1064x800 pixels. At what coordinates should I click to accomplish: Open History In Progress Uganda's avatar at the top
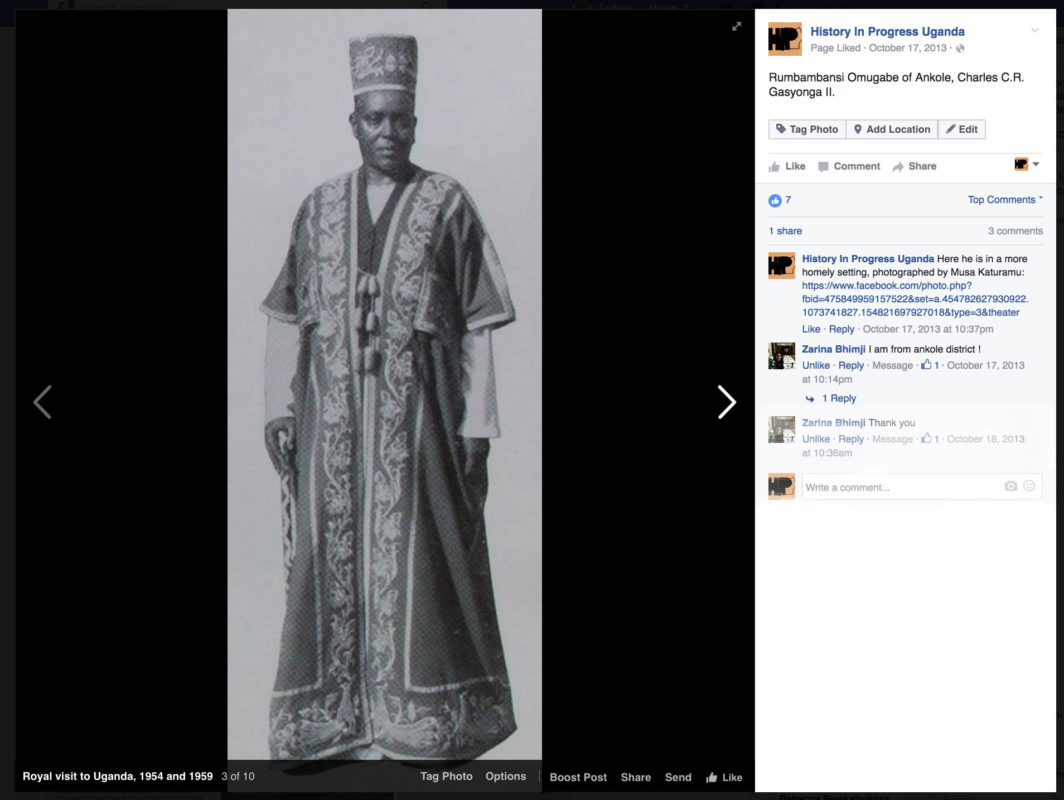(784, 39)
